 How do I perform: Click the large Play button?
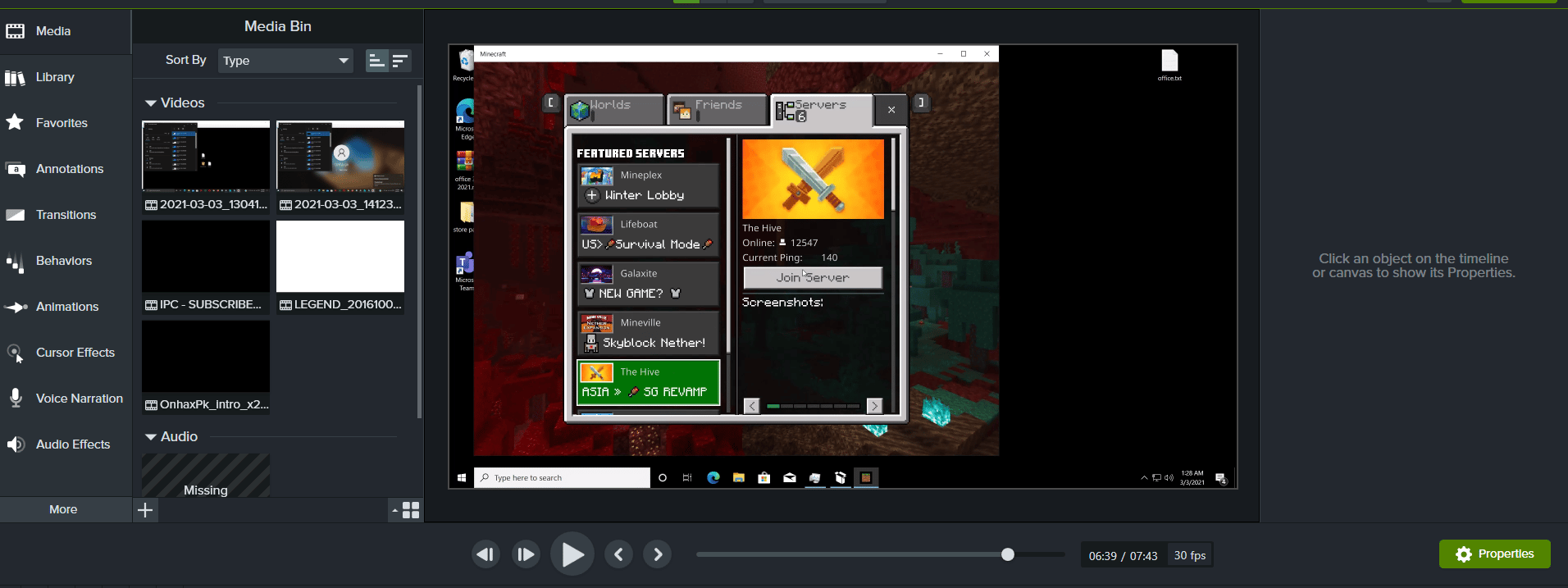pos(572,555)
